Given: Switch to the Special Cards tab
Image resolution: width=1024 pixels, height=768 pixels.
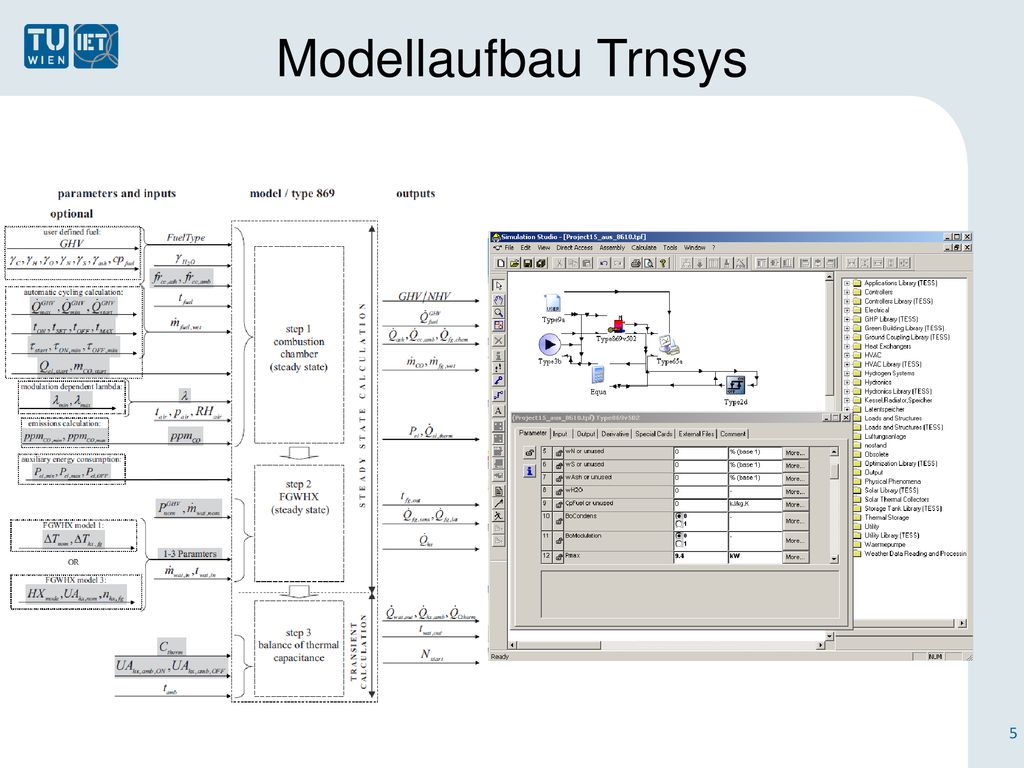Looking at the screenshot, I should [653, 434].
